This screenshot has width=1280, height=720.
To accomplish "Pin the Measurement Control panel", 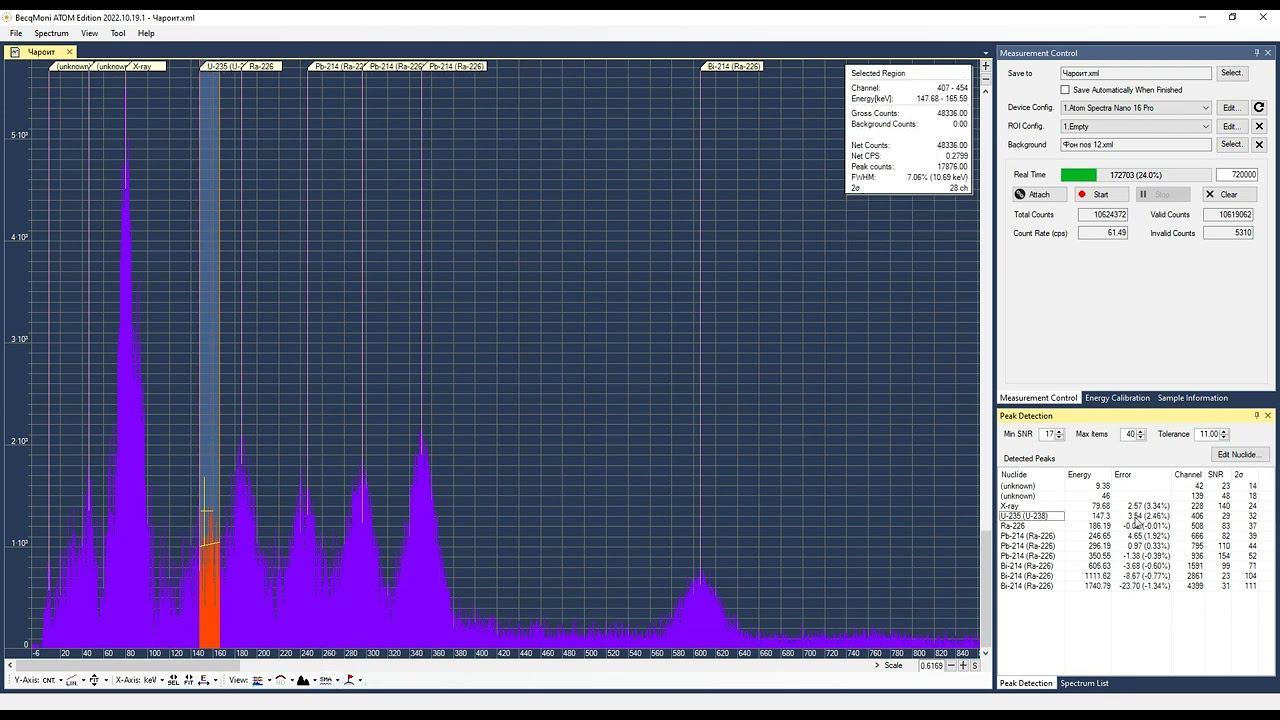I will [1257, 53].
